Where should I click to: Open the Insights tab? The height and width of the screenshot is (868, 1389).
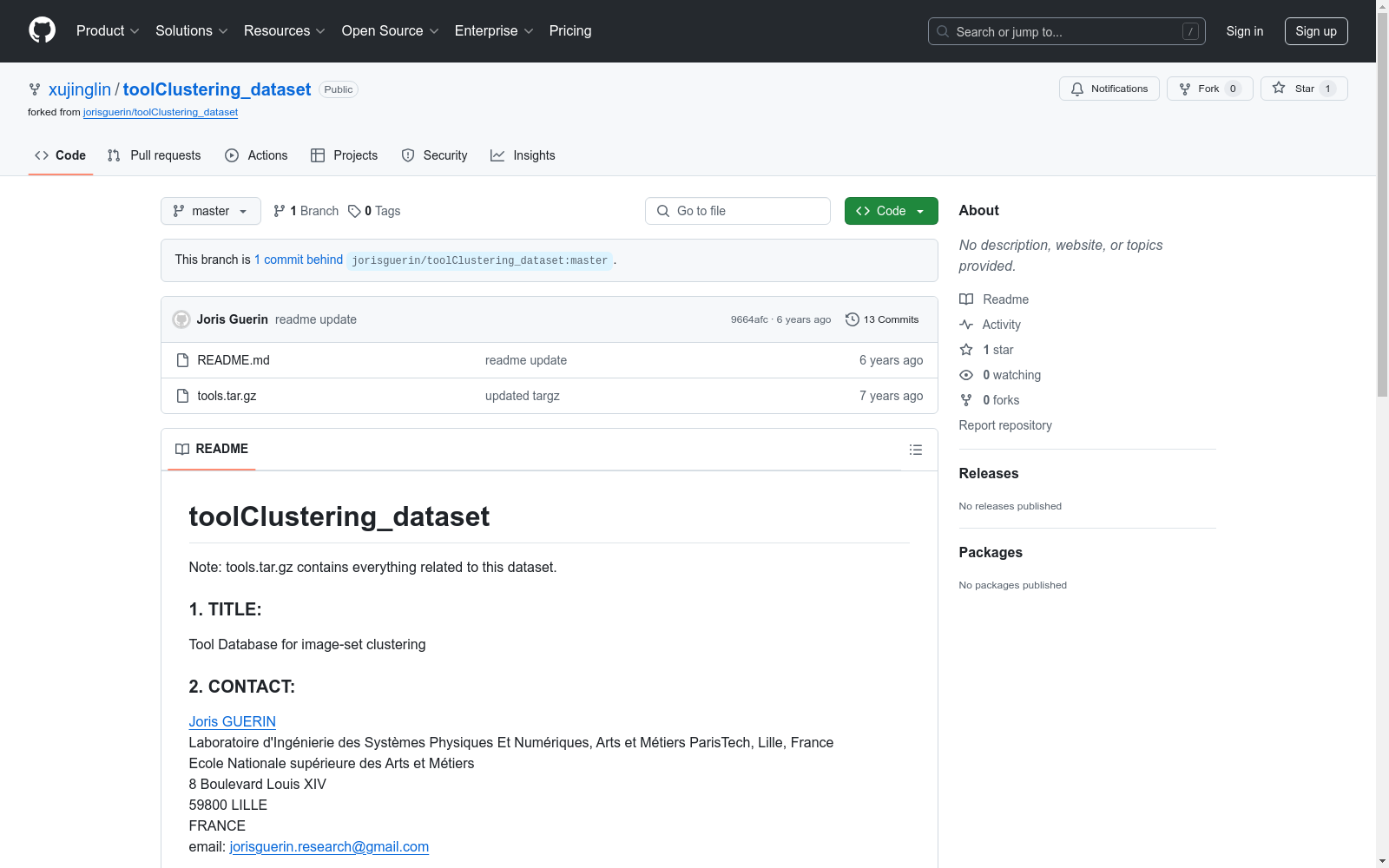click(523, 155)
